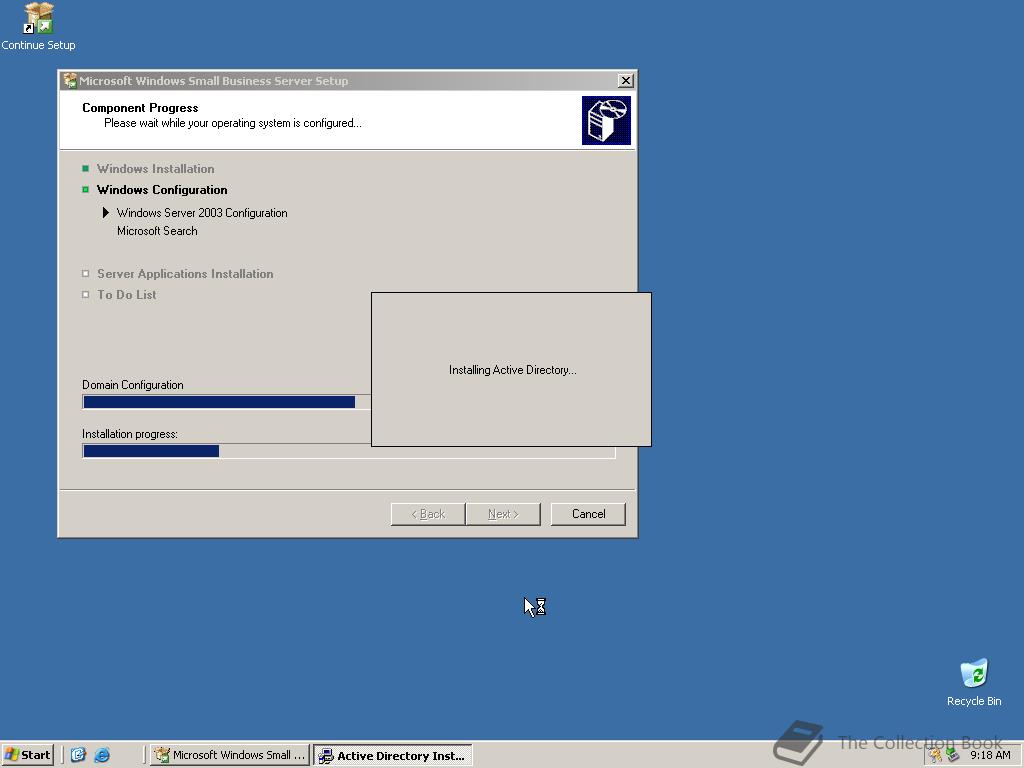
Task: Click the Server Applications Installation label
Action: coord(185,274)
